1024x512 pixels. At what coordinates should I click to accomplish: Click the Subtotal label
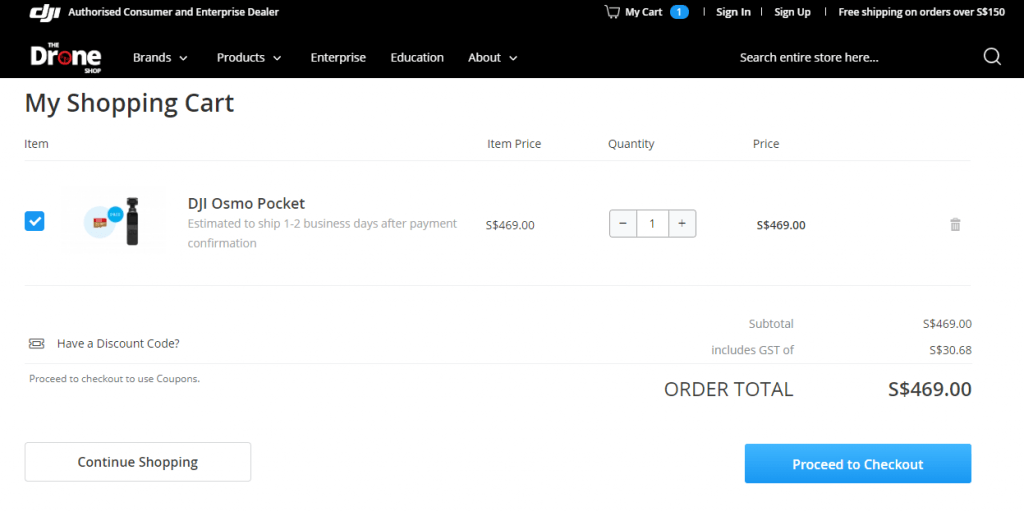[771, 323]
